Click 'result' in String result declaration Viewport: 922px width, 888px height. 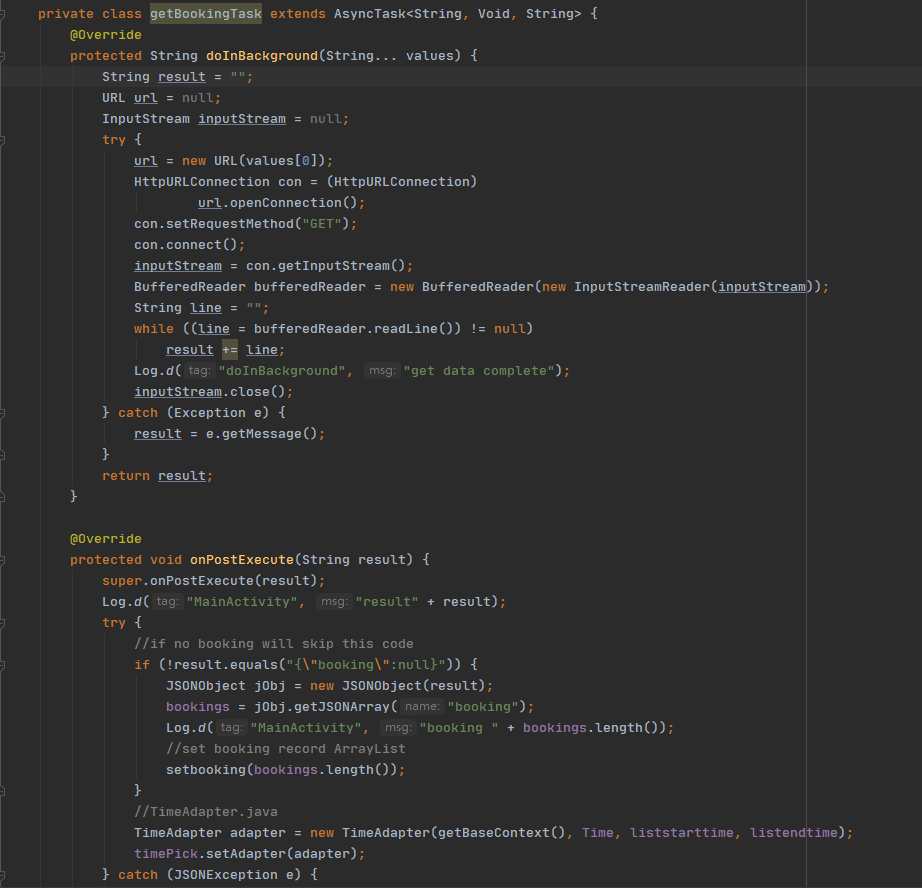click(x=182, y=77)
